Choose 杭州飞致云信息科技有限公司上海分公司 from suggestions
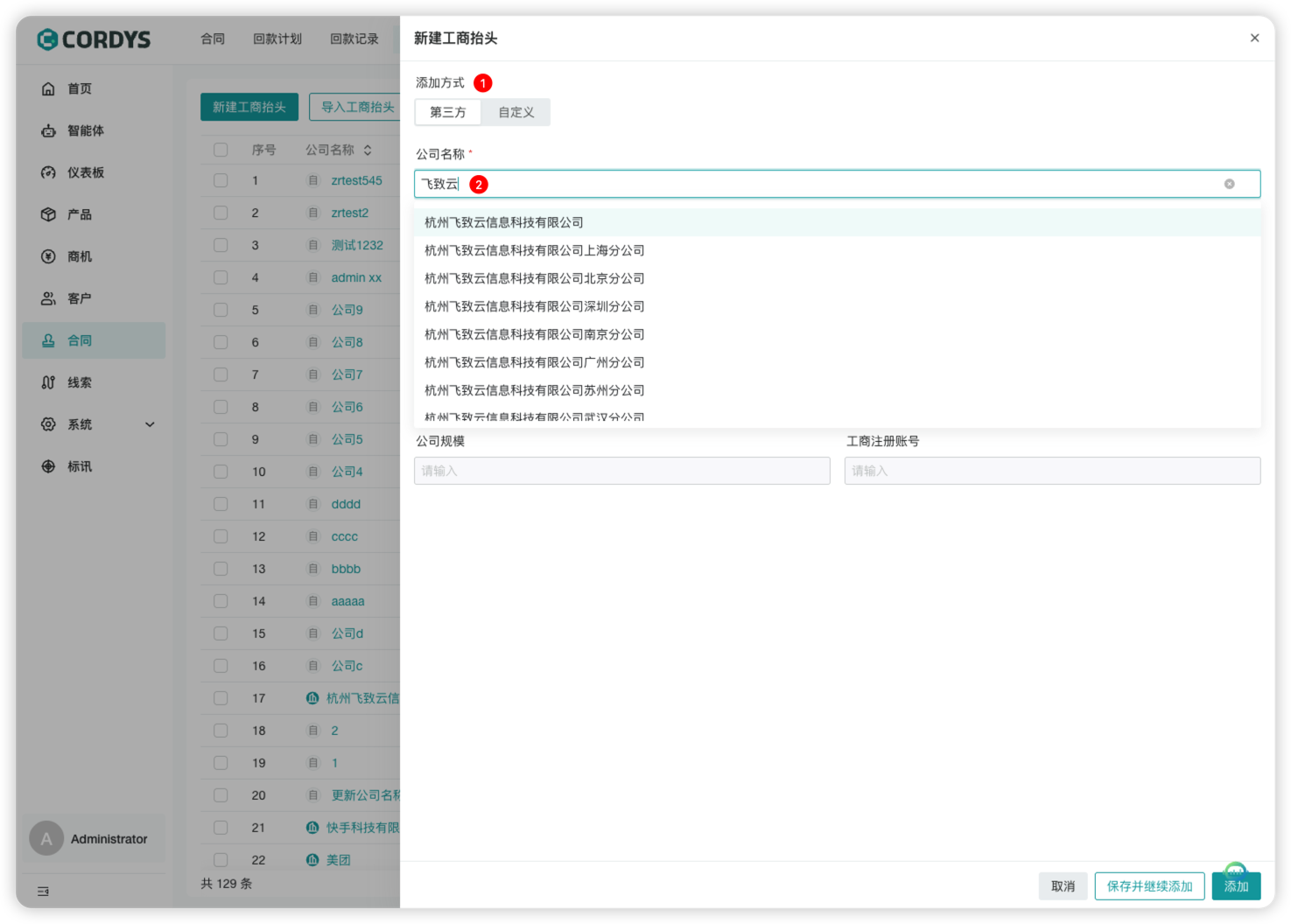The width and height of the screenshot is (1291, 924). [534, 250]
